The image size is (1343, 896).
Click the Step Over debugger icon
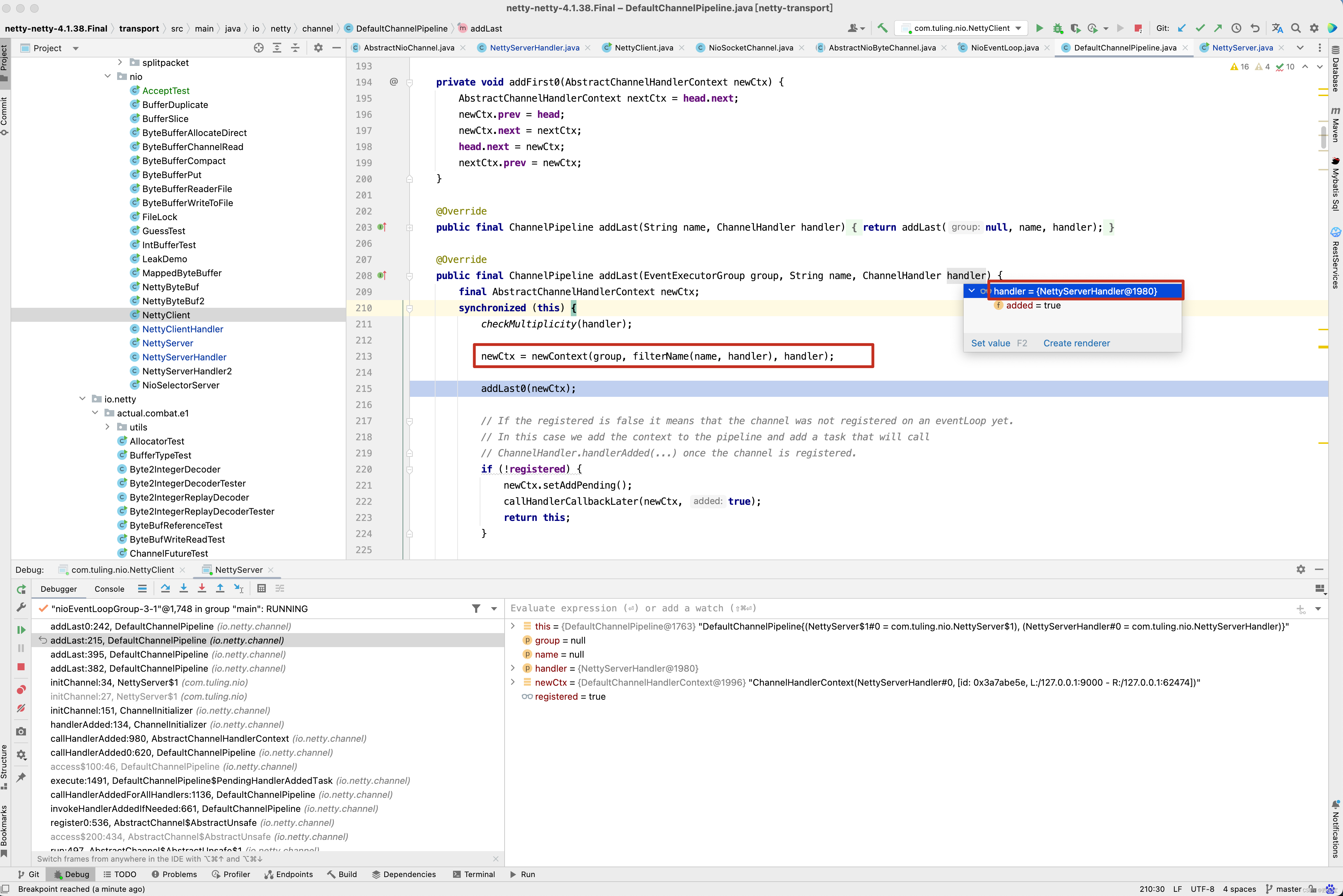point(165,588)
